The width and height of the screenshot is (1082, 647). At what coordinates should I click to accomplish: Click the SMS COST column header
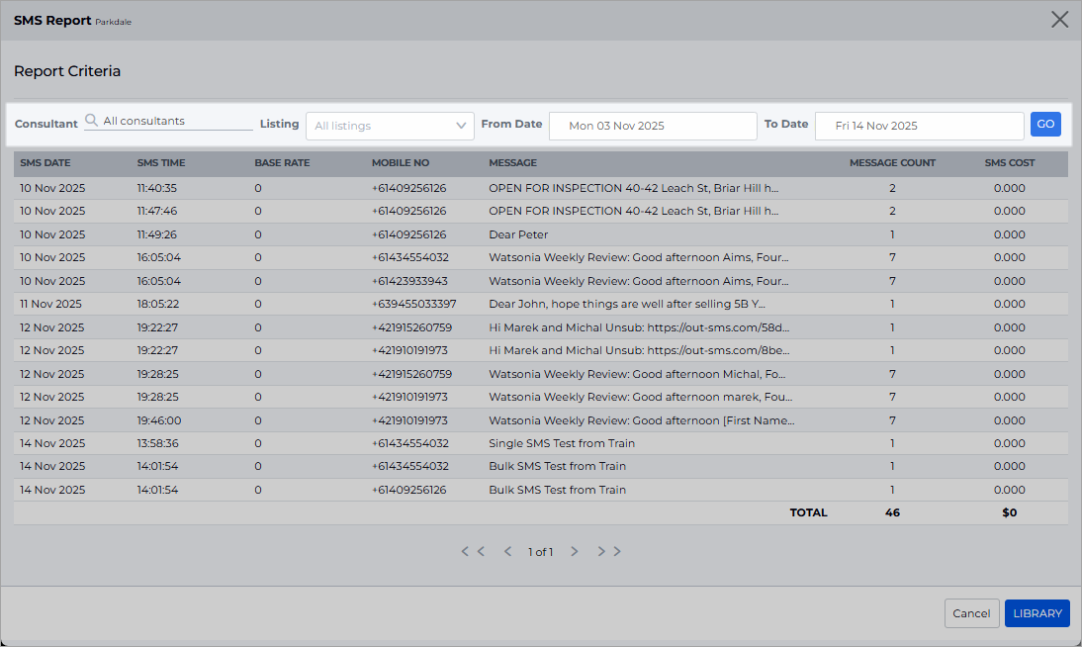[x=1010, y=163]
